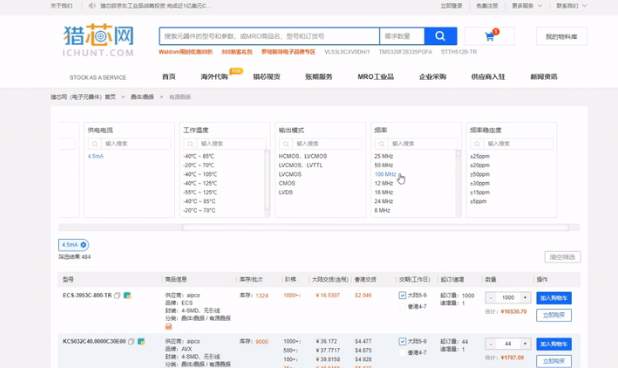618x368 pixels.
Task: Open MRO工业品 navigation tab
Action: tap(376, 76)
